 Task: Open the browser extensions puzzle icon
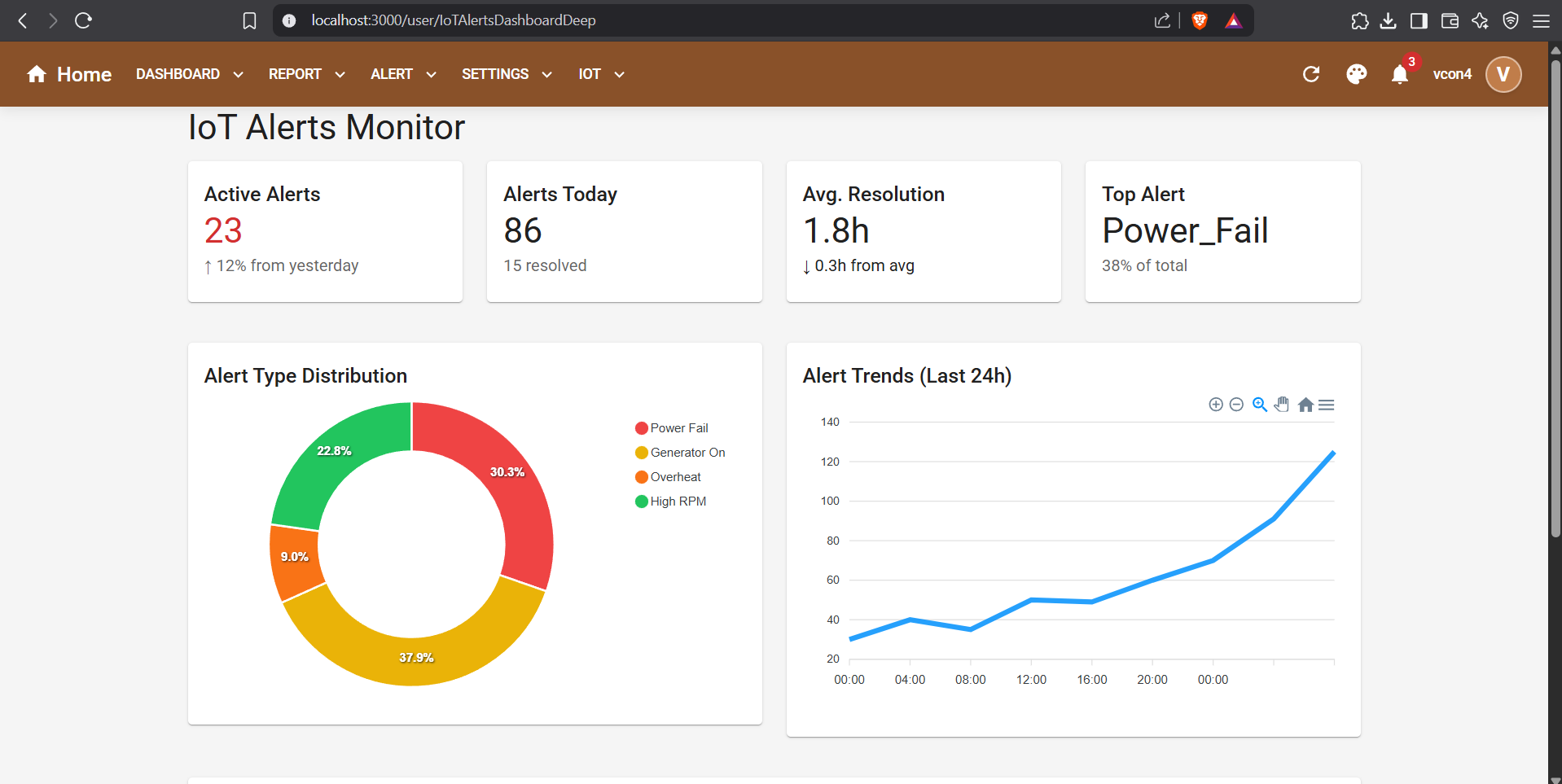(1359, 20)
